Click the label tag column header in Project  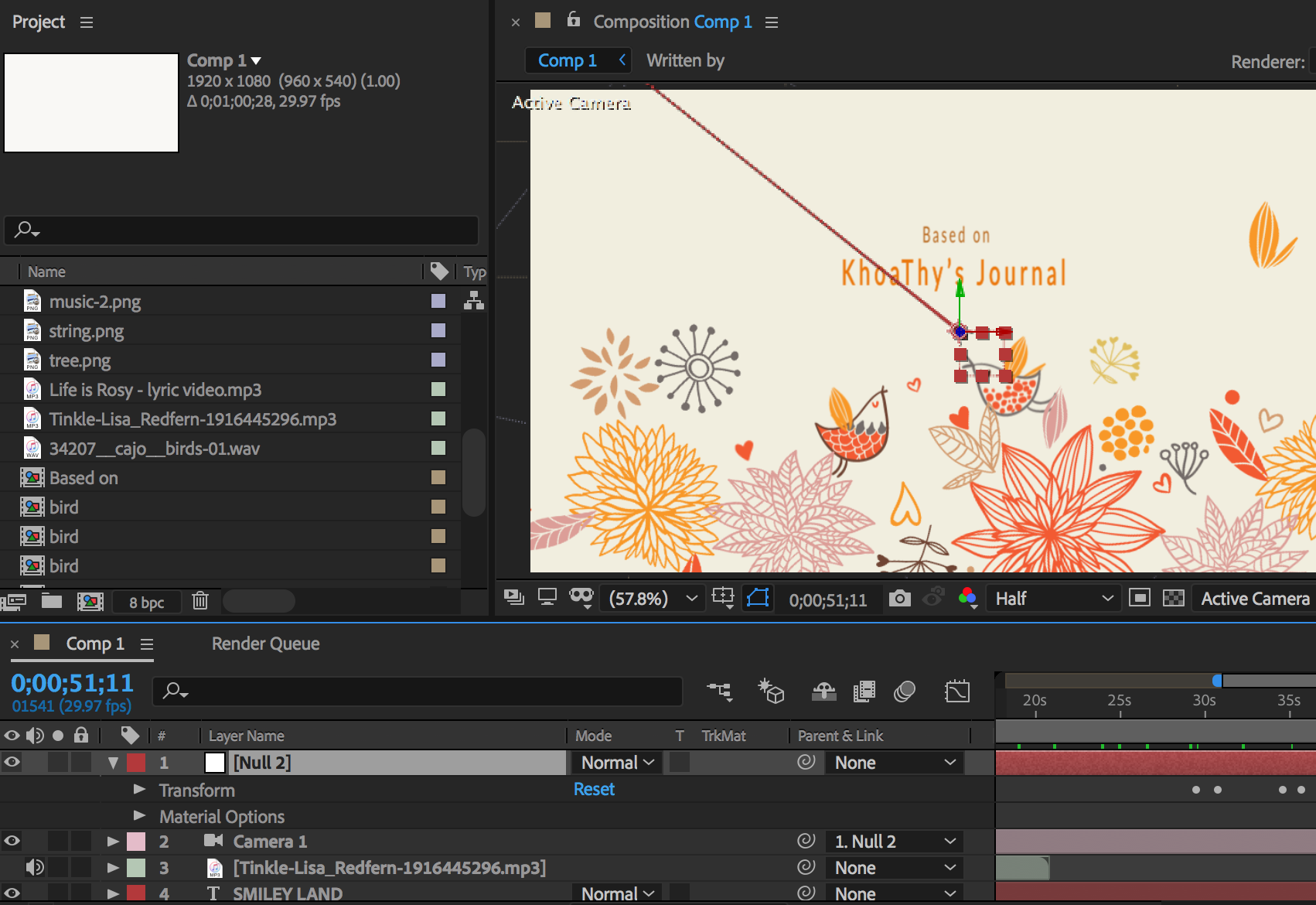point(439,271)
